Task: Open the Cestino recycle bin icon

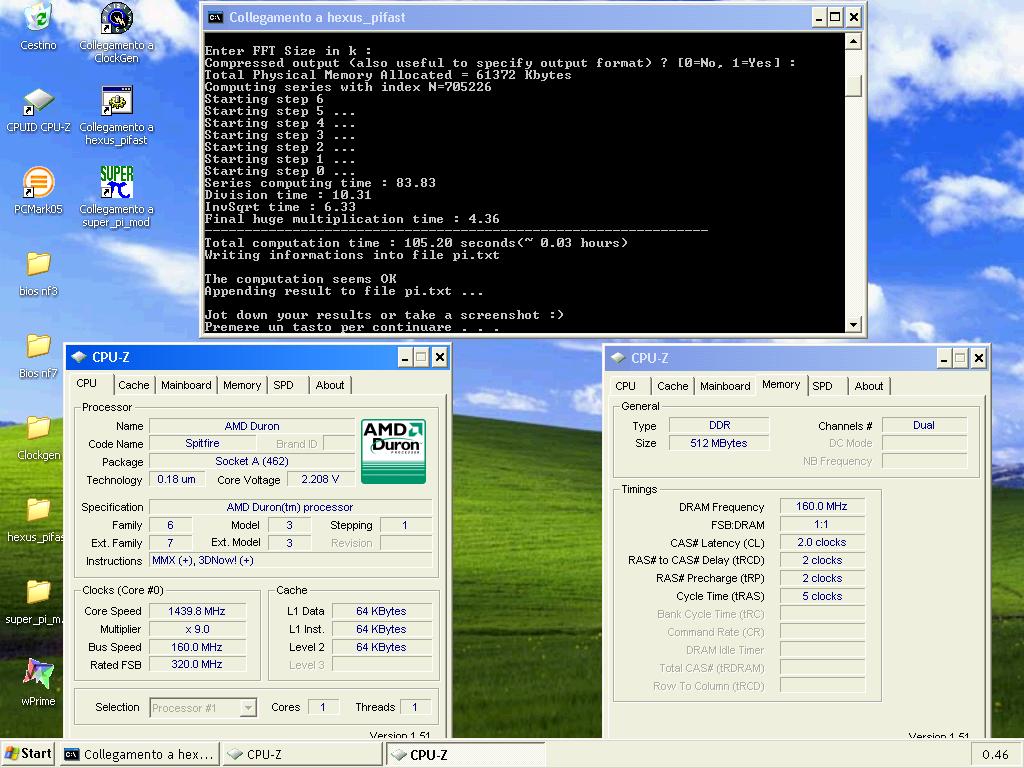Action: click(38, 26)
